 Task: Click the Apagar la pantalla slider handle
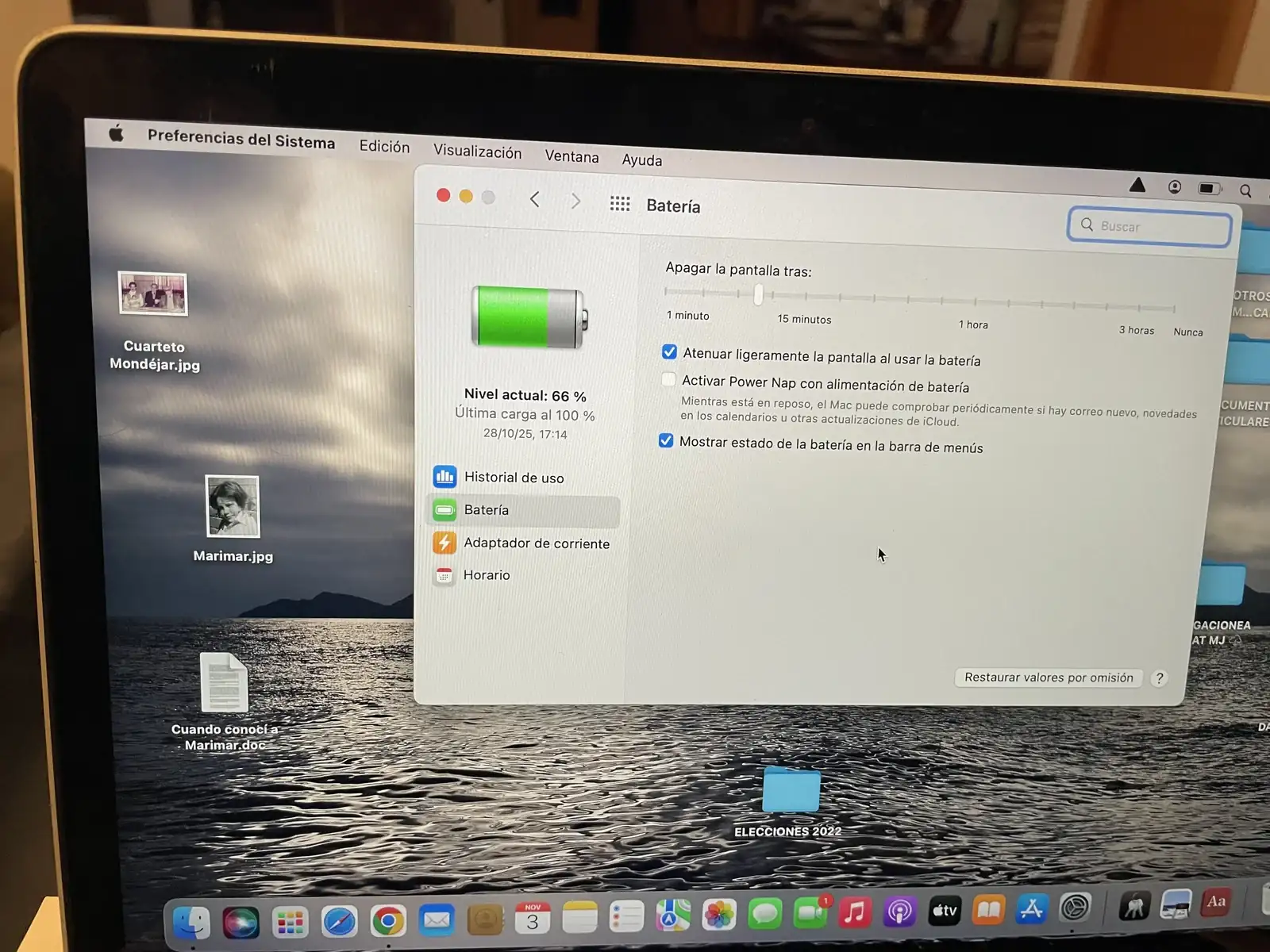(758, 295)
